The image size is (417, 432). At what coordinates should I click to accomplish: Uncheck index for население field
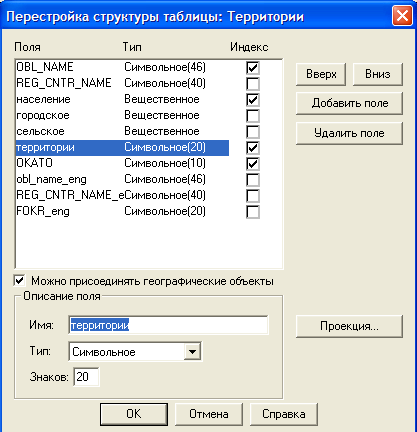[253, 100]
